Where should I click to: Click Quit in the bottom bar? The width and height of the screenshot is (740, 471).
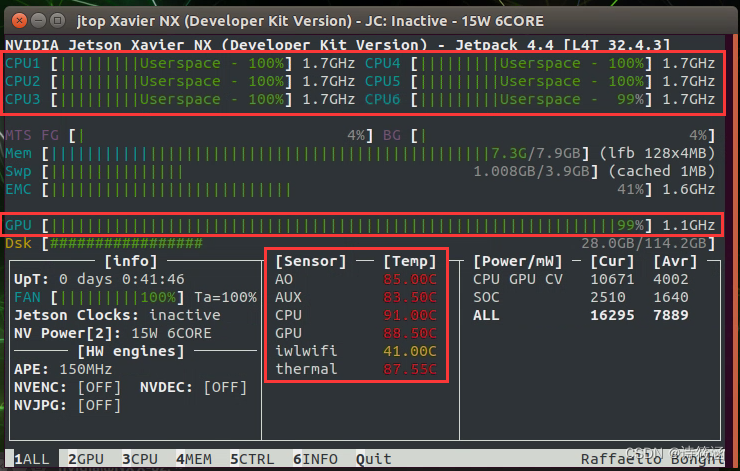374,459
